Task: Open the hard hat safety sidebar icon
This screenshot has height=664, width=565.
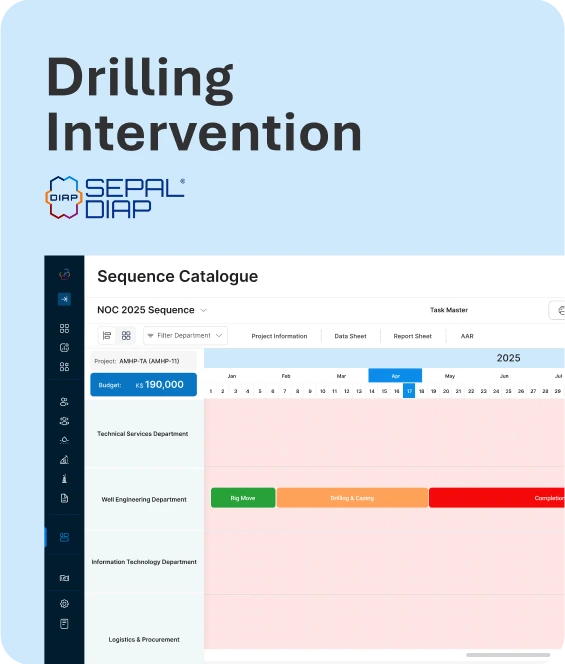Action: tap(64, 440)
